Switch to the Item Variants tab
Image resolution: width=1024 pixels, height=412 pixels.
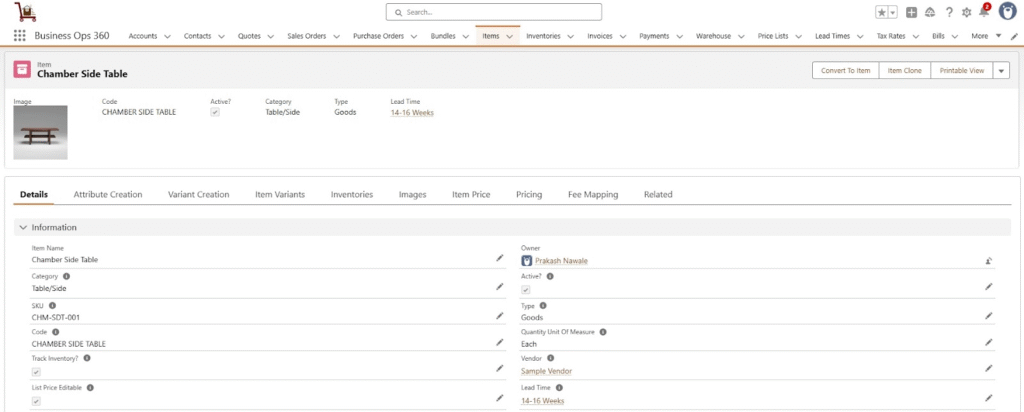280,194
